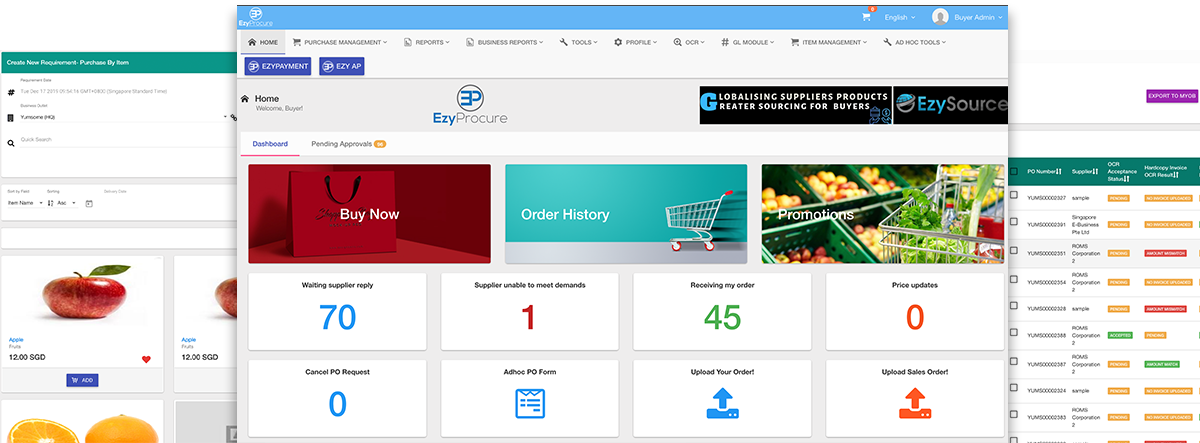Viewport: 1200px width, 443px height.
Task: Check the row for YUMS00002387
Action: [x=1015, y=363]
